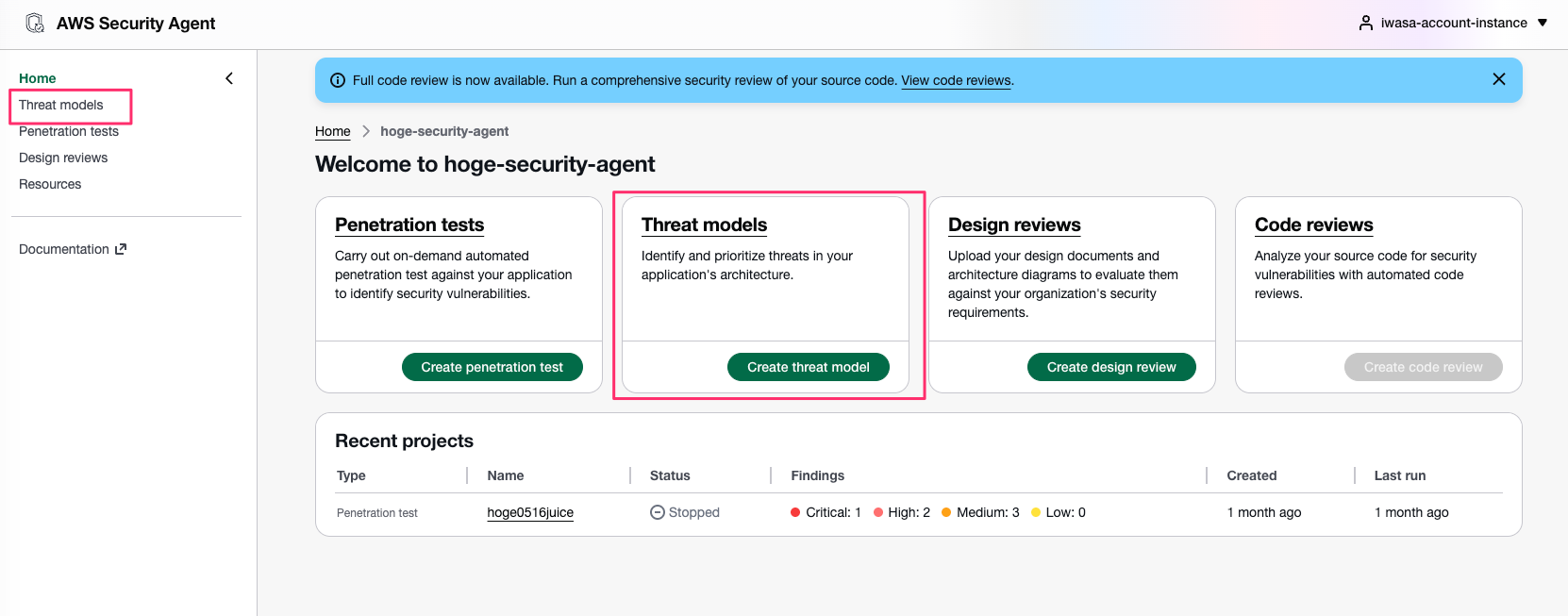Open the Design reviews card heading link
This screenshot has height=616, width=1568.
[x=1014, y=225]
